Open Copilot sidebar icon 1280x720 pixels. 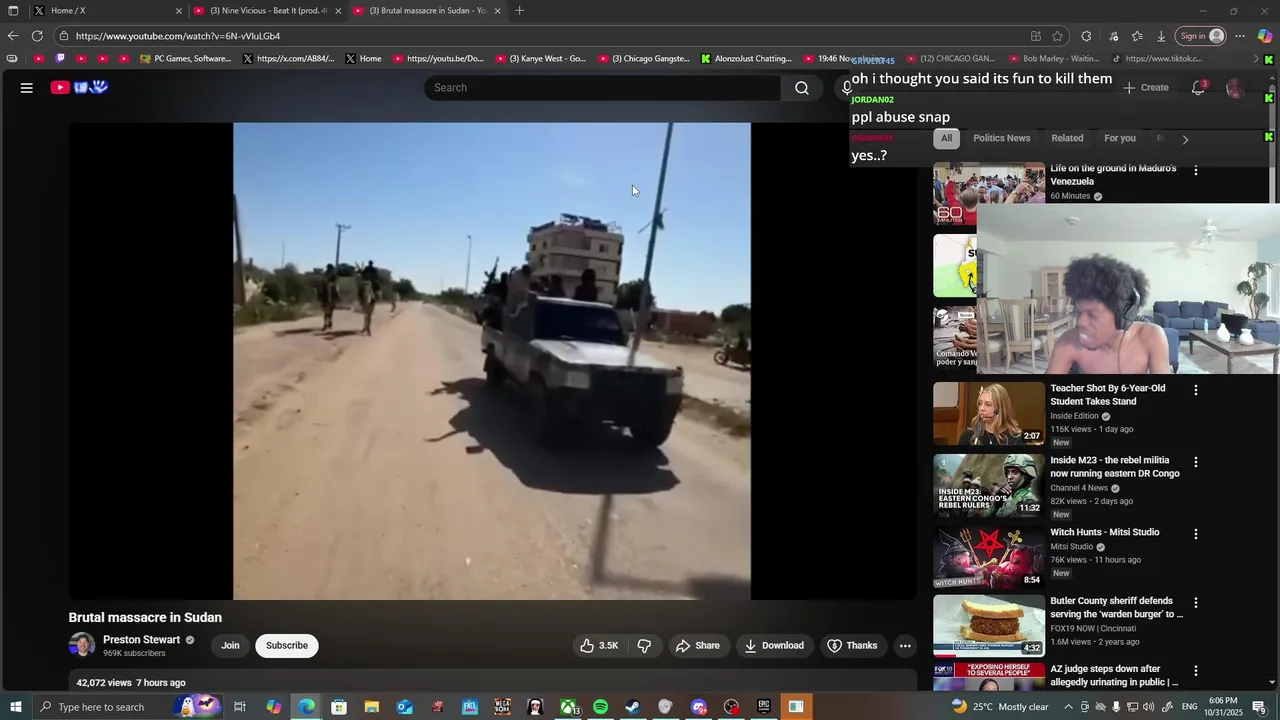1265,36
